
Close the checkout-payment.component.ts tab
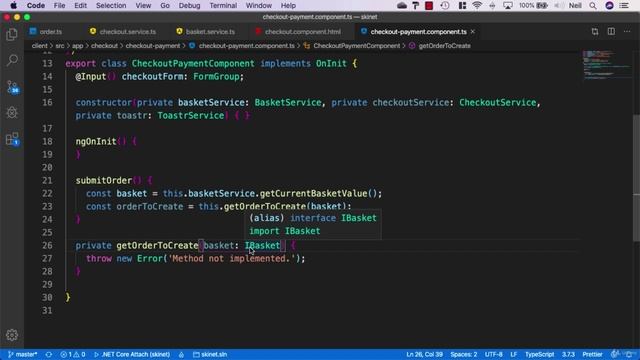coord(473,32)
